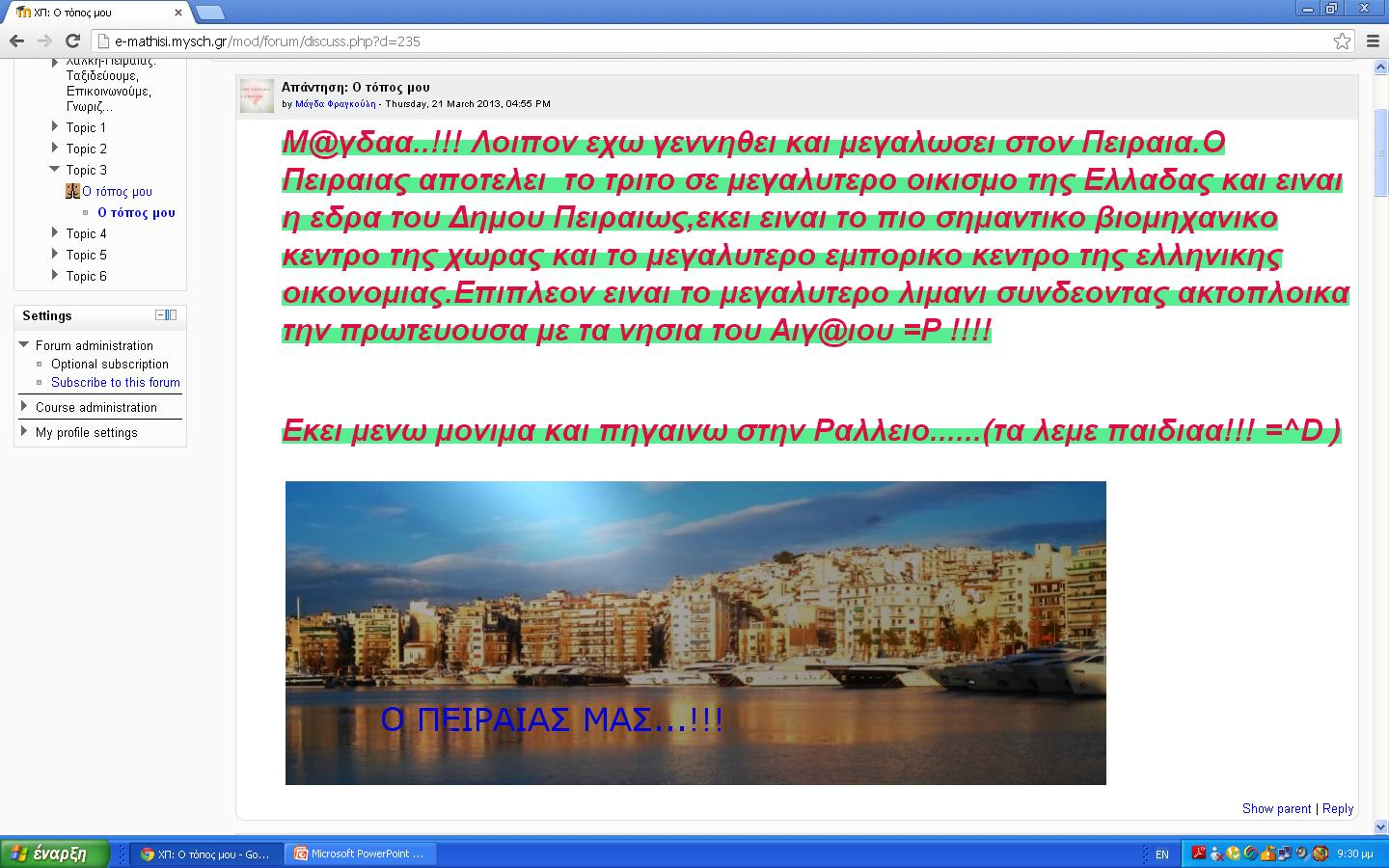Collapse the Forum administration section
Viewport: 1389px width, 868px height.
click(x=24, y=344)
